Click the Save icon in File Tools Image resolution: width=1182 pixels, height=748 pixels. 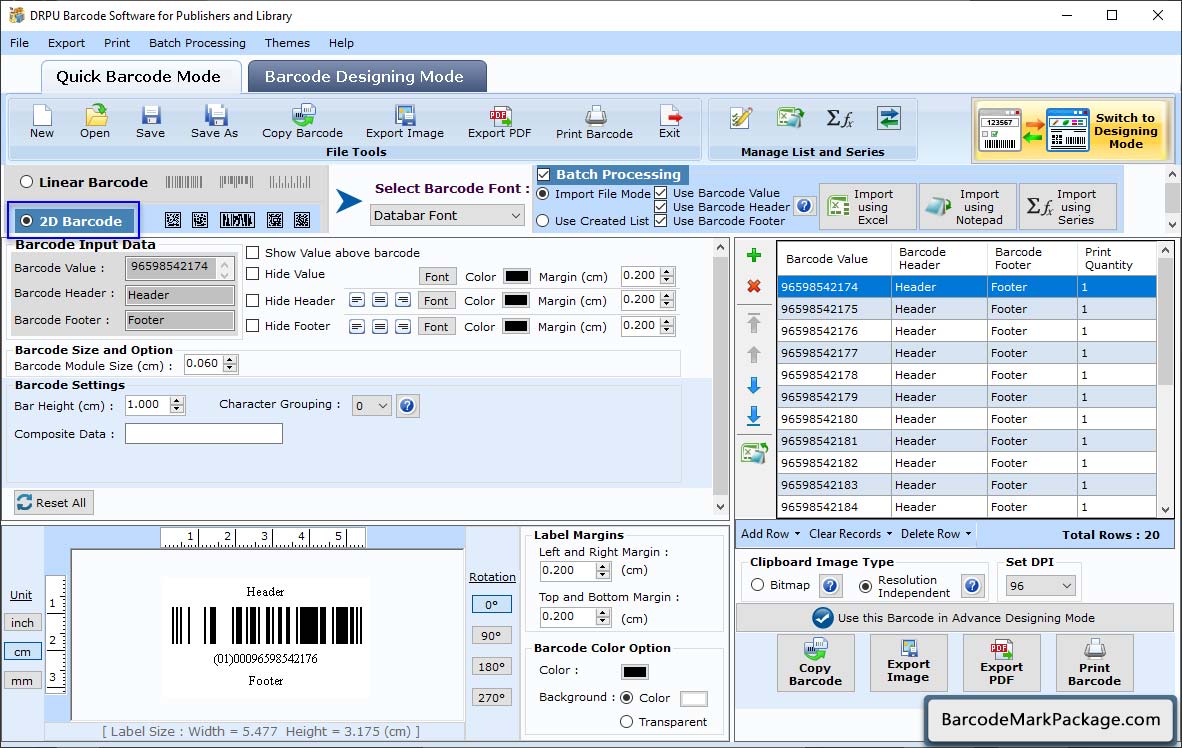[x=150, y=122]
